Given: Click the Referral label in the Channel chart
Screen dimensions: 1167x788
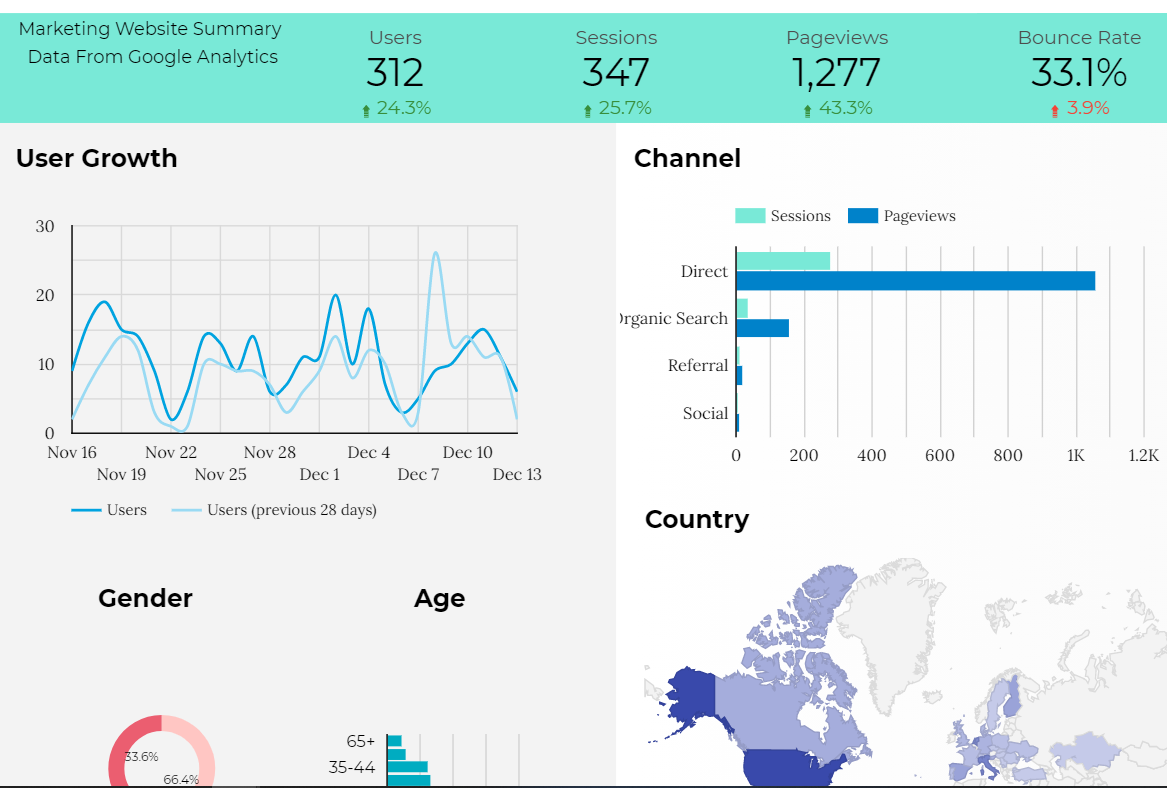Looking at the screenshot, I should (x=698, y=366).
